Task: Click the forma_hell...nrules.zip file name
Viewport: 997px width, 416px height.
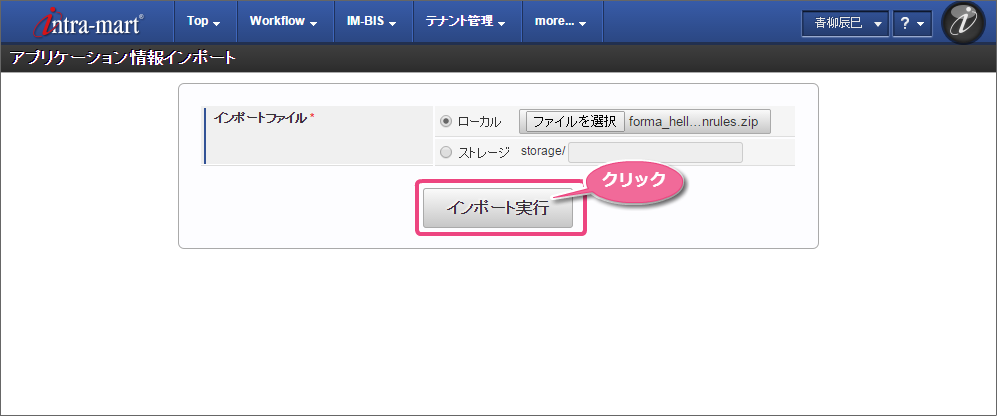Action: click(694, 121)
